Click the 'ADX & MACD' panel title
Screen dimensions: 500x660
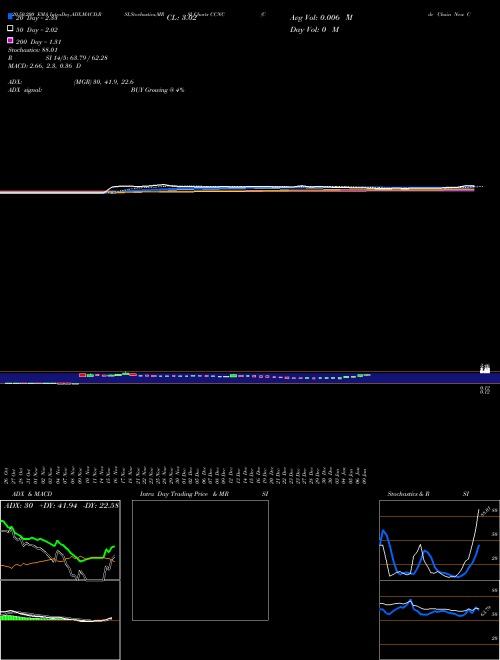32,494
